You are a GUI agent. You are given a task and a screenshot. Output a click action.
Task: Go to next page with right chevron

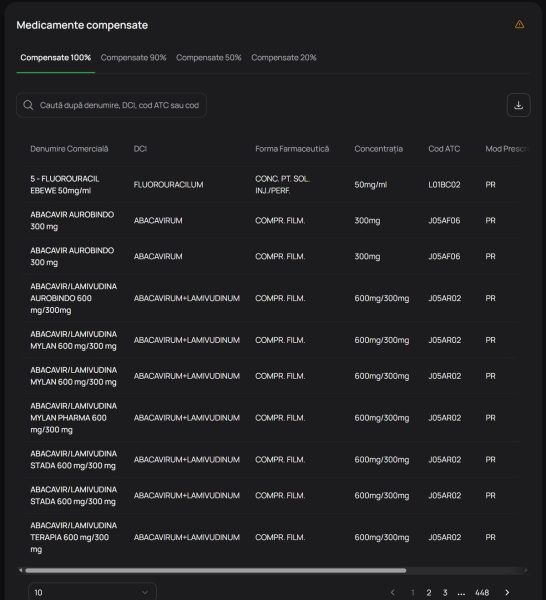(507, 592)
